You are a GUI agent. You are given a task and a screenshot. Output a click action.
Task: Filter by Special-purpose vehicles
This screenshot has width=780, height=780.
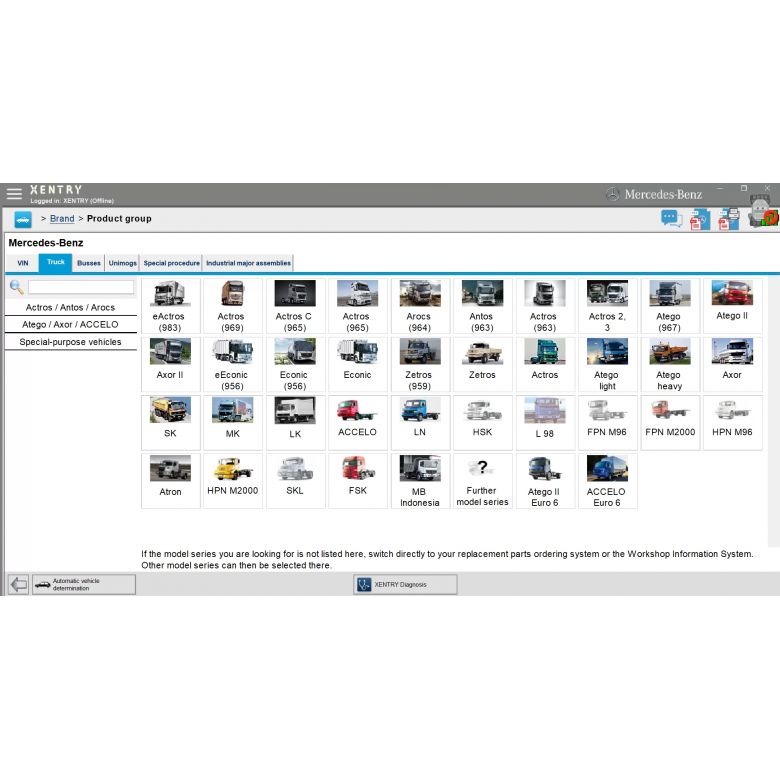pos(71,342)
